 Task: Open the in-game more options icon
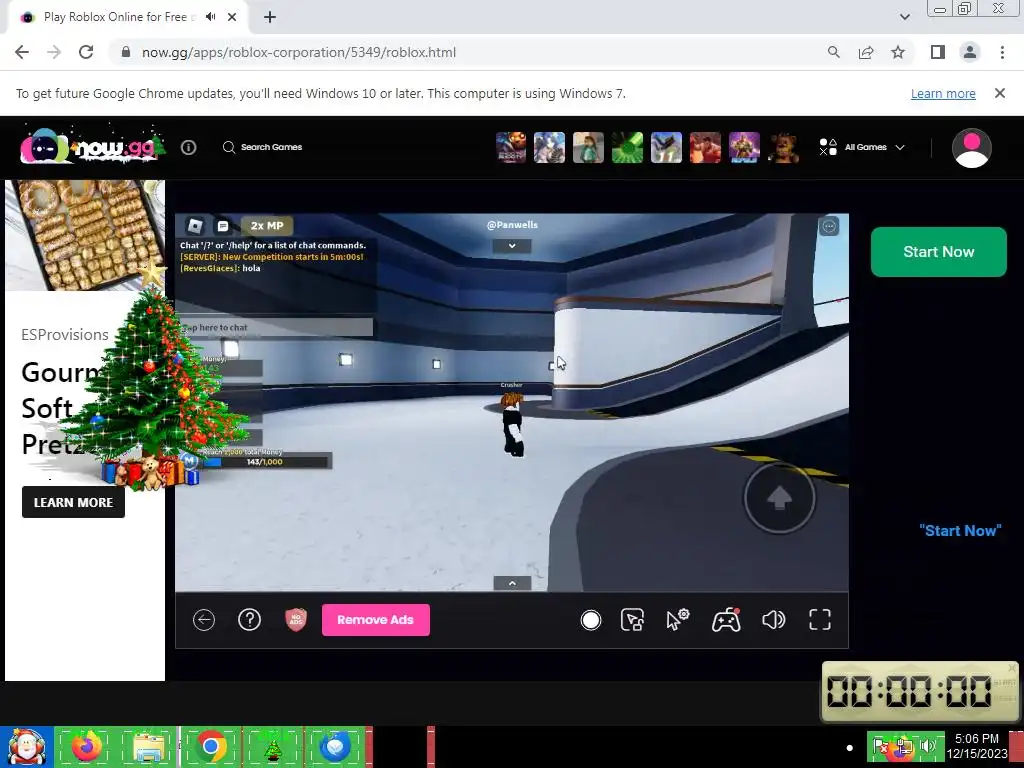(829, 226)
